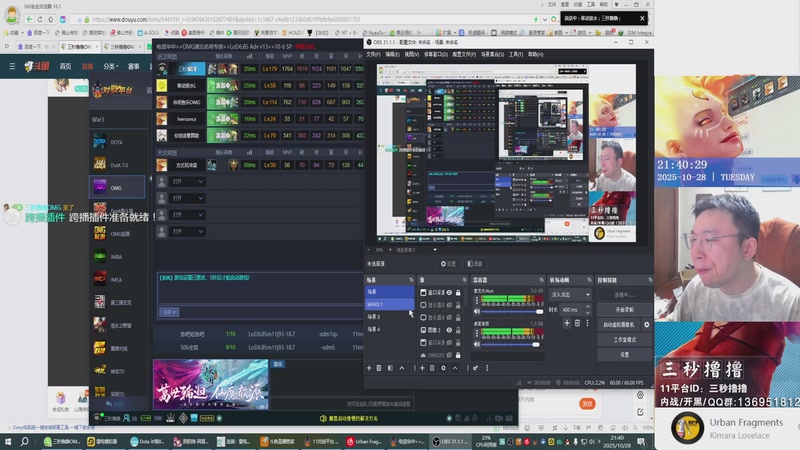800x450 pixels.
Task: Add a new scene in OBS
Action: coord(369,368)
